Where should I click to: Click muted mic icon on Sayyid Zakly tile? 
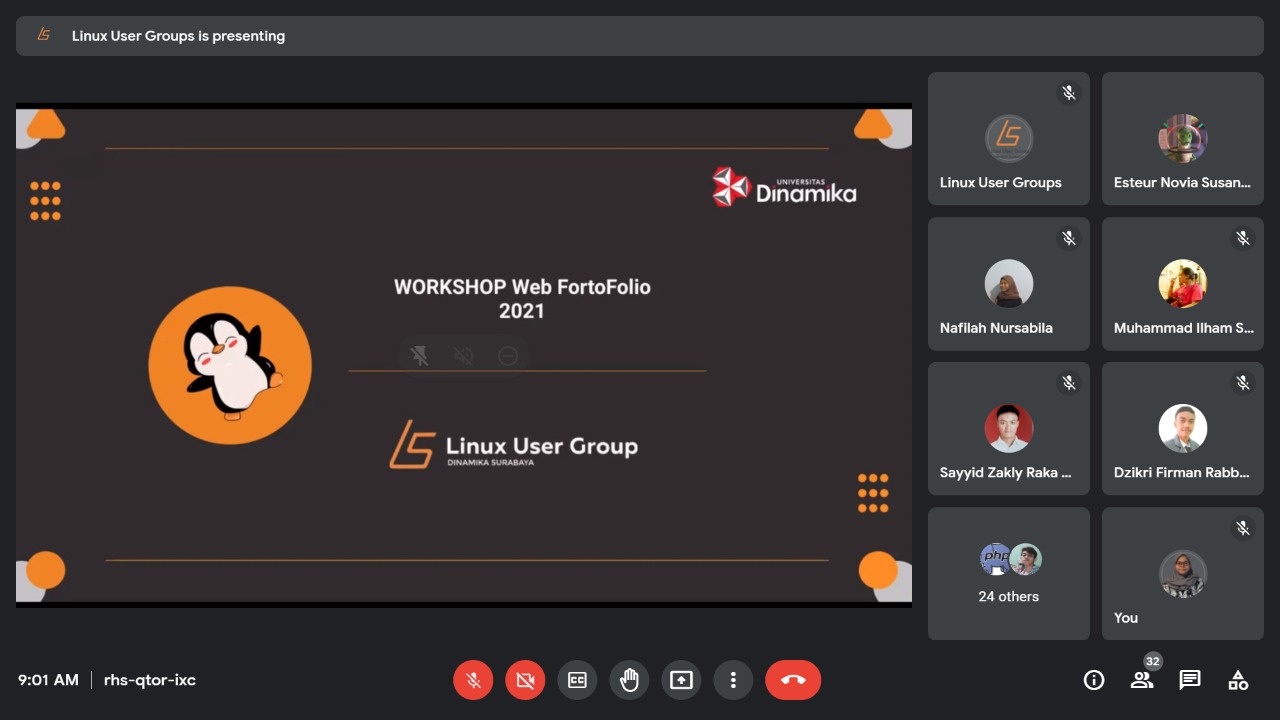coord(1069,383)
